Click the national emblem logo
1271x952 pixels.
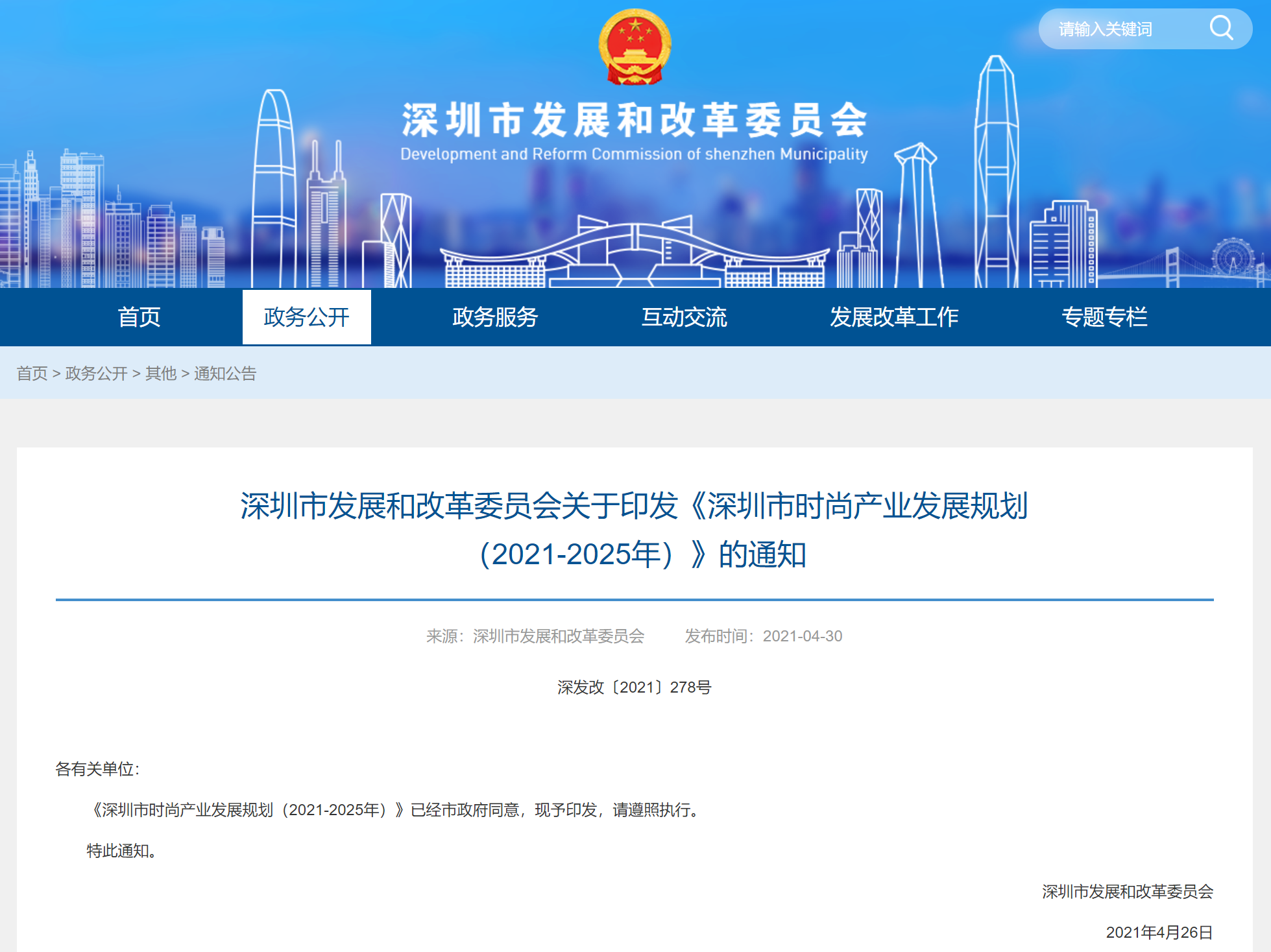635,47
